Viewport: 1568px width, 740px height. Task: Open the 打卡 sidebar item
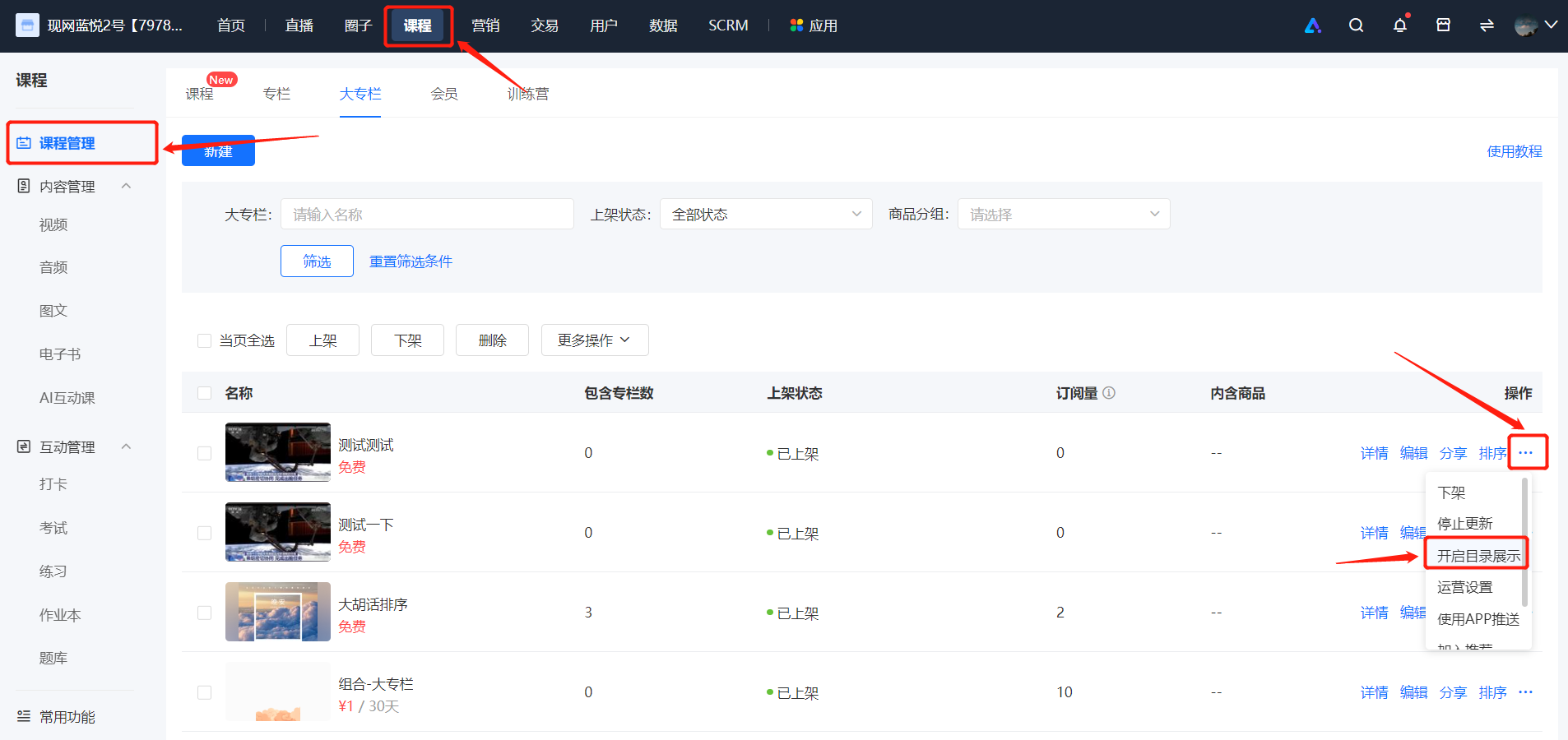point(53,484)
